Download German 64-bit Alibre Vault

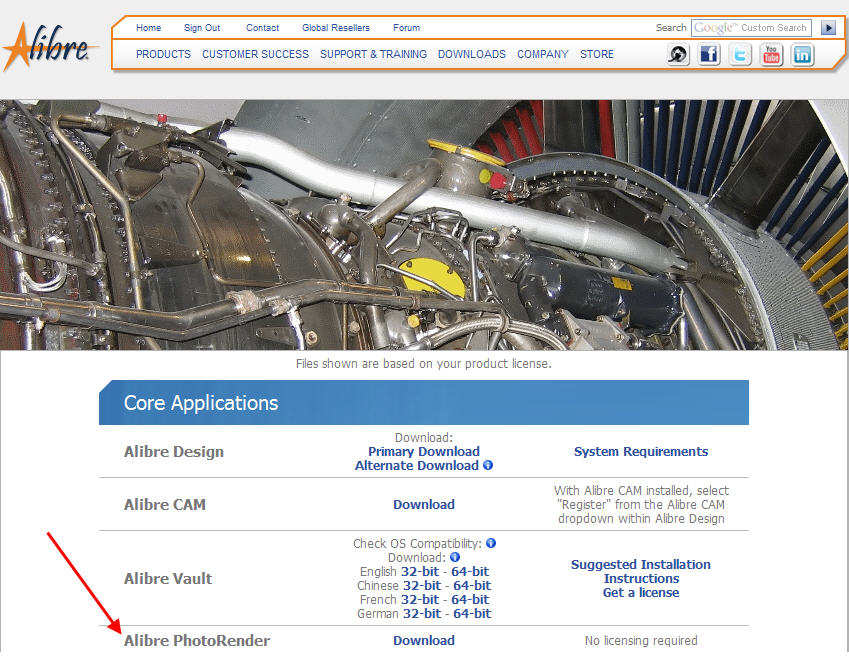[x=472, y=614]
